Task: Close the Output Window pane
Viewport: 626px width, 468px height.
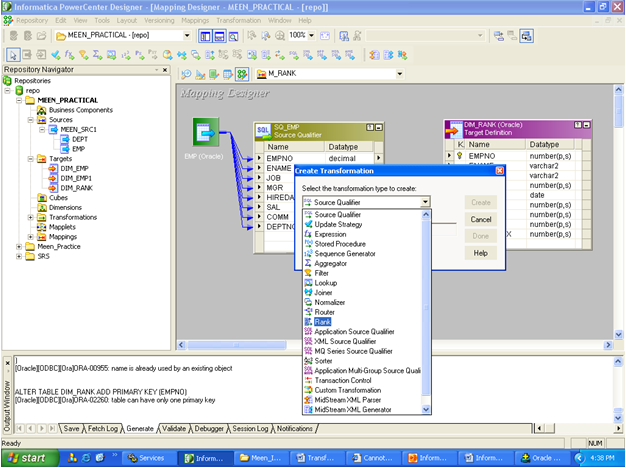Action: [x=7, y=363]
